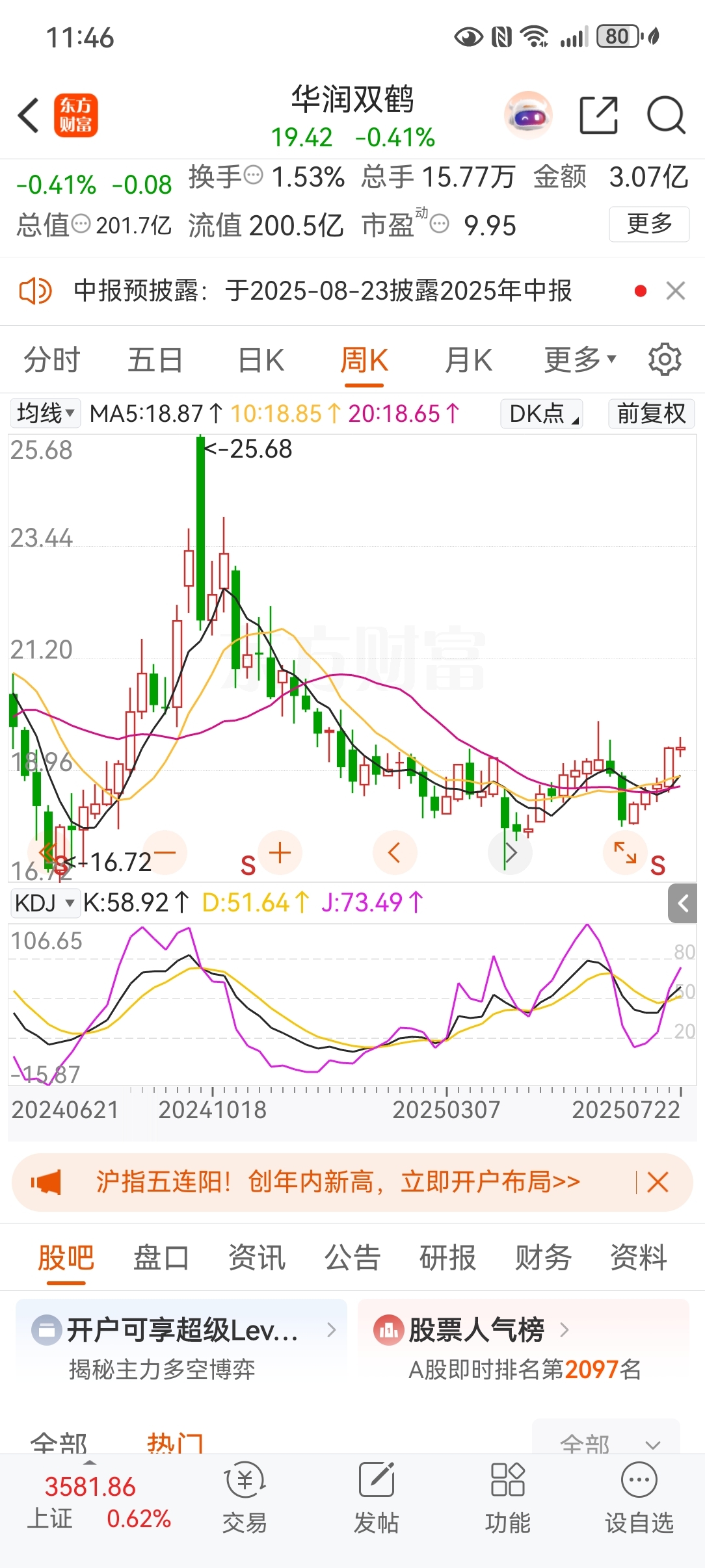Tap the 25.68 high marker on chart
705x1568 pixels.
(248, 449)
